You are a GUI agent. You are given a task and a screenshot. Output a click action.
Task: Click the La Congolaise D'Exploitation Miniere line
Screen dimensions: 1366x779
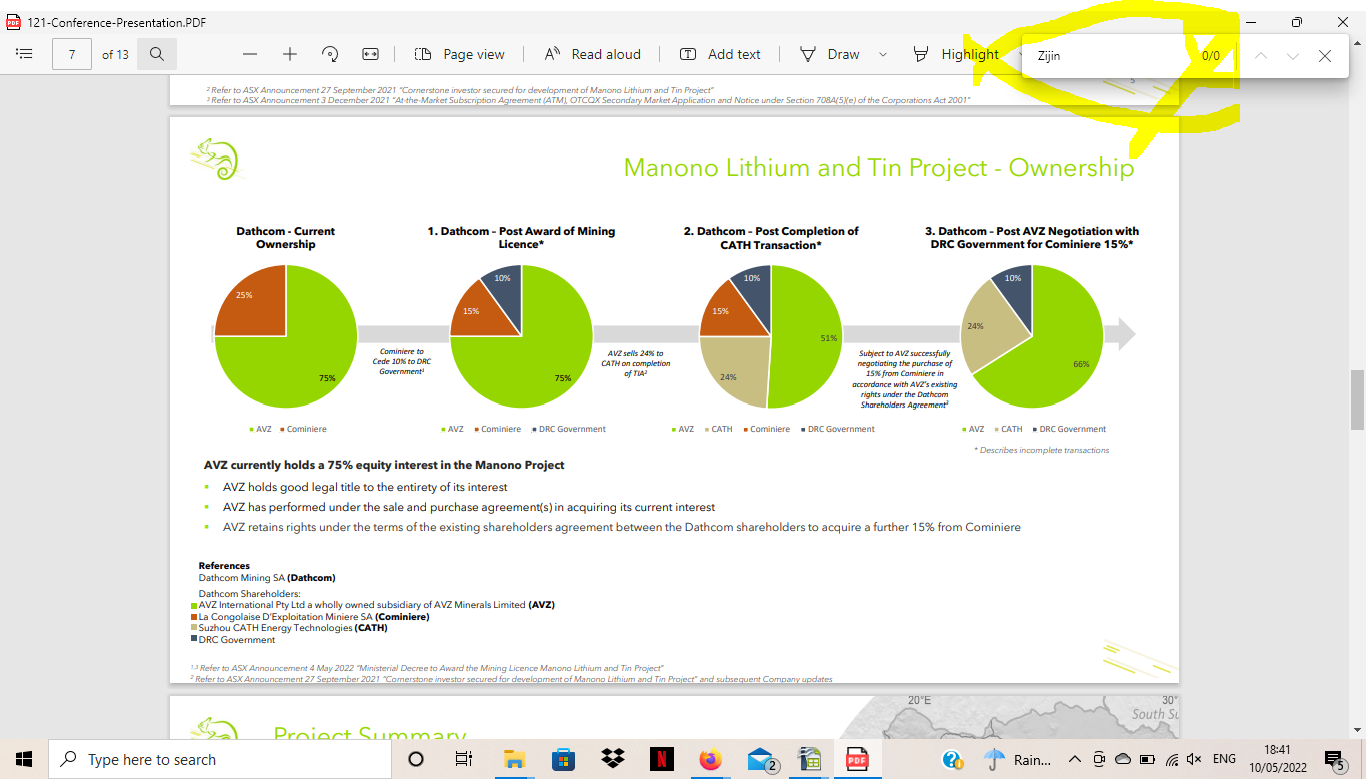click(314, 617)
